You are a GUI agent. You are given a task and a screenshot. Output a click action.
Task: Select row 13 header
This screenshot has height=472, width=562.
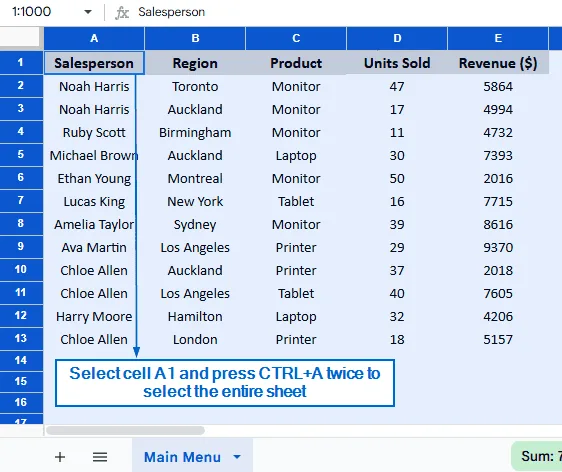point(21,338)
